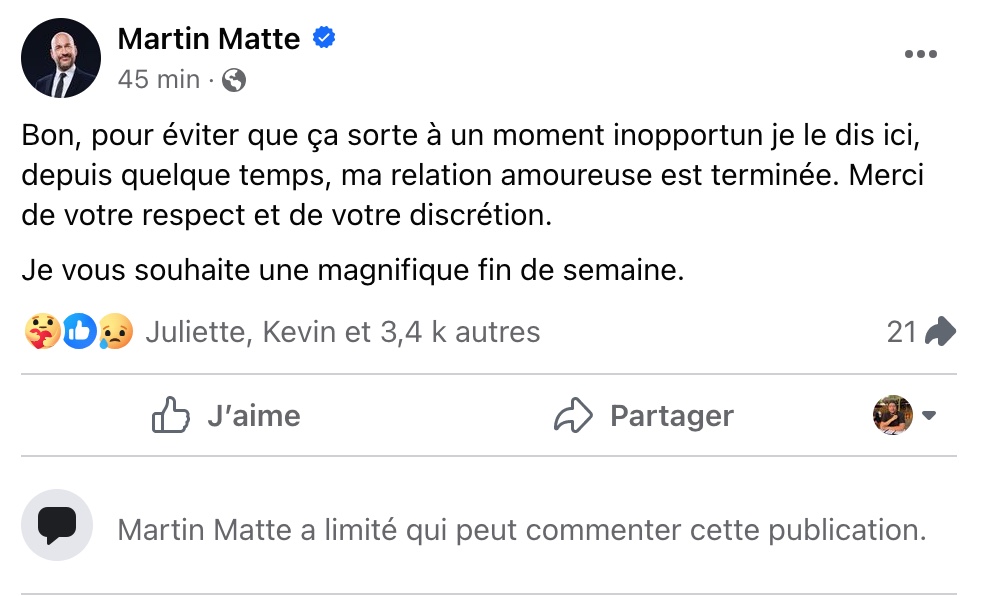Click the small profile avatar beside Partager
The width and height of the screenshot is (984, 596).
pyautogui.click(x=892, y=415)
